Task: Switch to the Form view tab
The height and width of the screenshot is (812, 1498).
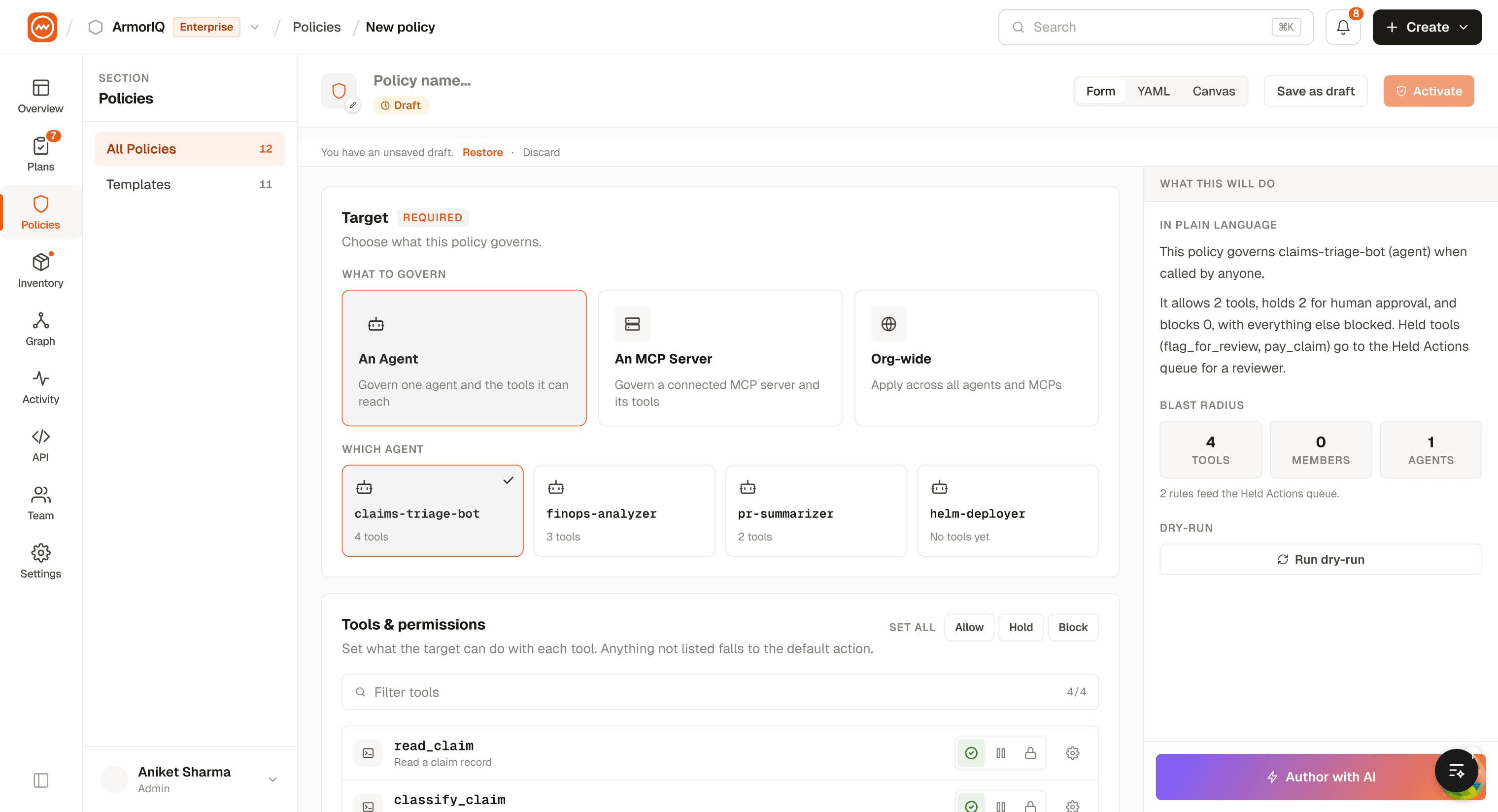Action: click(x=1100, y=91)
